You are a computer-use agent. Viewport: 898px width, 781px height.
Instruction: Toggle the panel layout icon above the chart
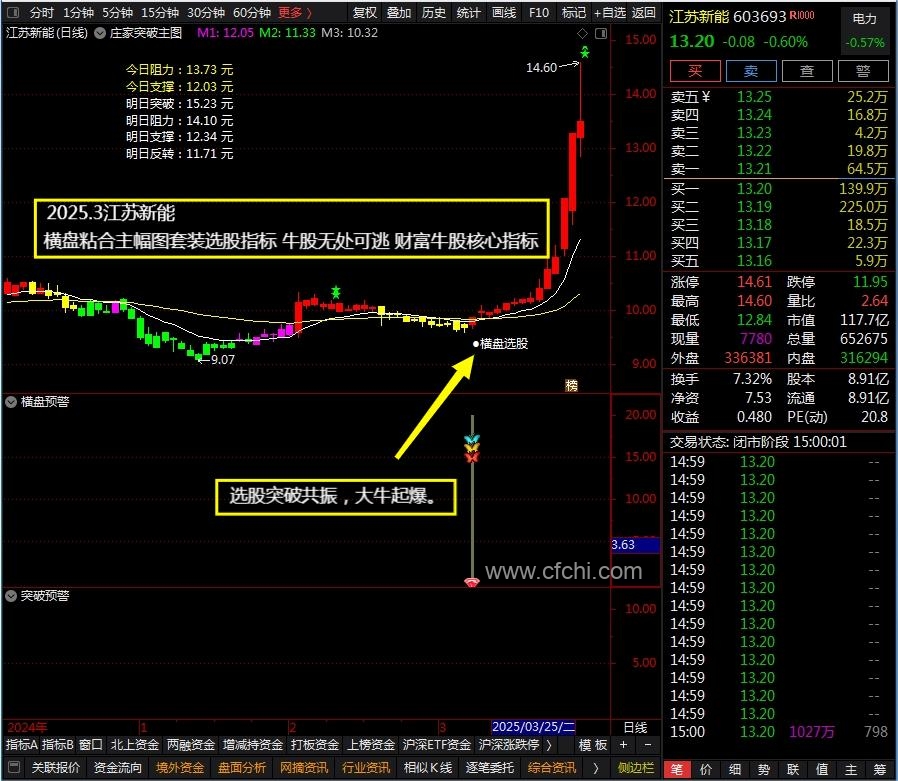point(601,33)
